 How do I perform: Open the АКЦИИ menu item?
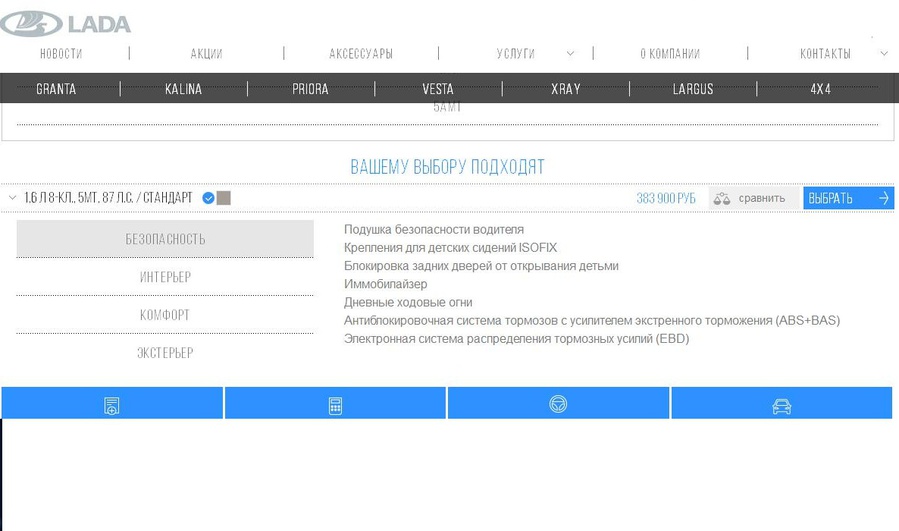(206, 53)
